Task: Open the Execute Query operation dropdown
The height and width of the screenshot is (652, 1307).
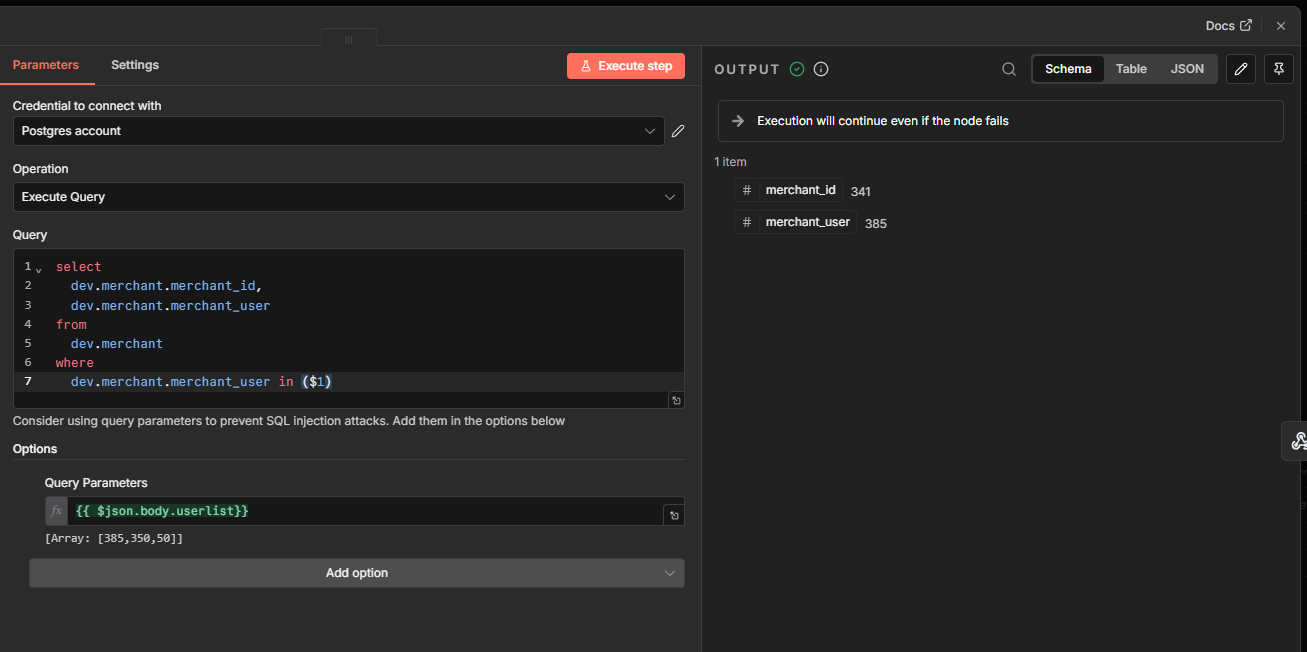Action: [348, 197]
